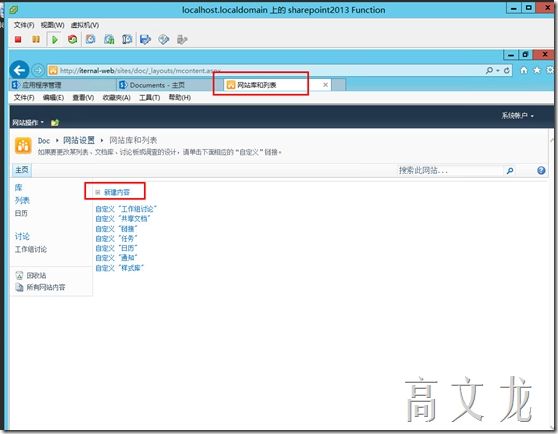
Task: Open the browser 编辑(E) menu
Action: pos(53,98)
